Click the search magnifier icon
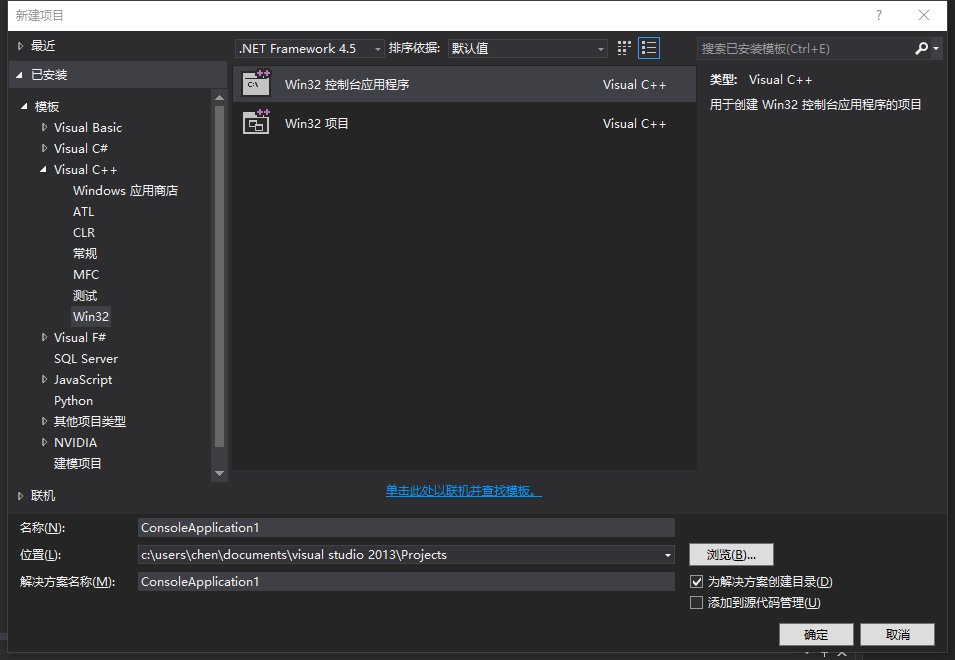The image size is (955, 660). click(x=922, y=48)
